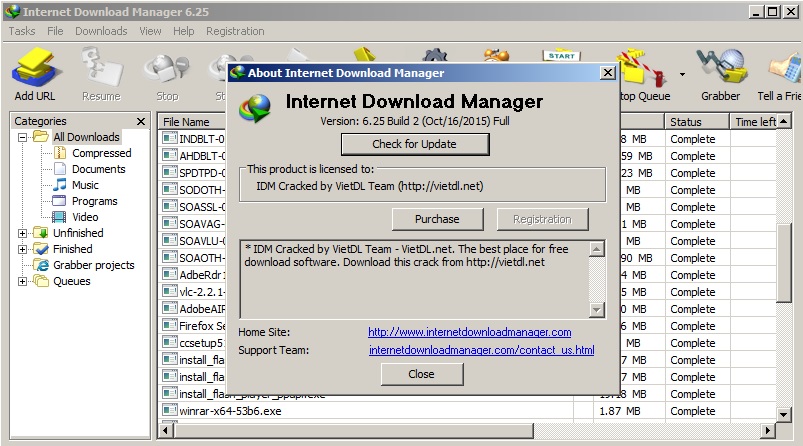
Task: Click the Purchase button
Action: click(x=437, y=219)
